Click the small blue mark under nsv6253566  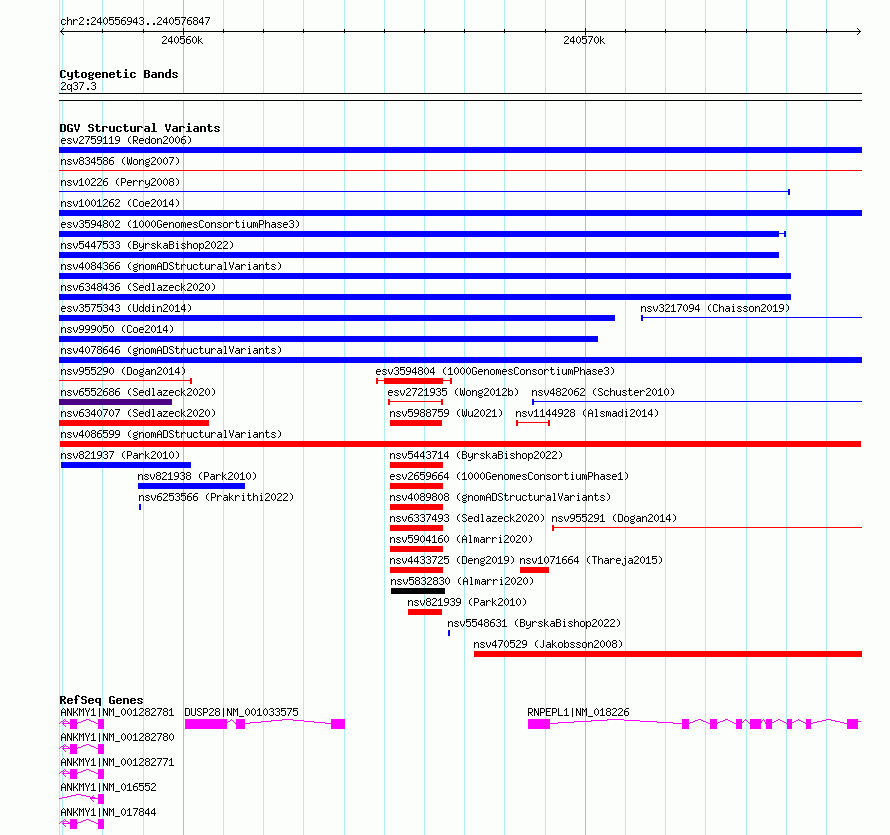click(140, 507)
